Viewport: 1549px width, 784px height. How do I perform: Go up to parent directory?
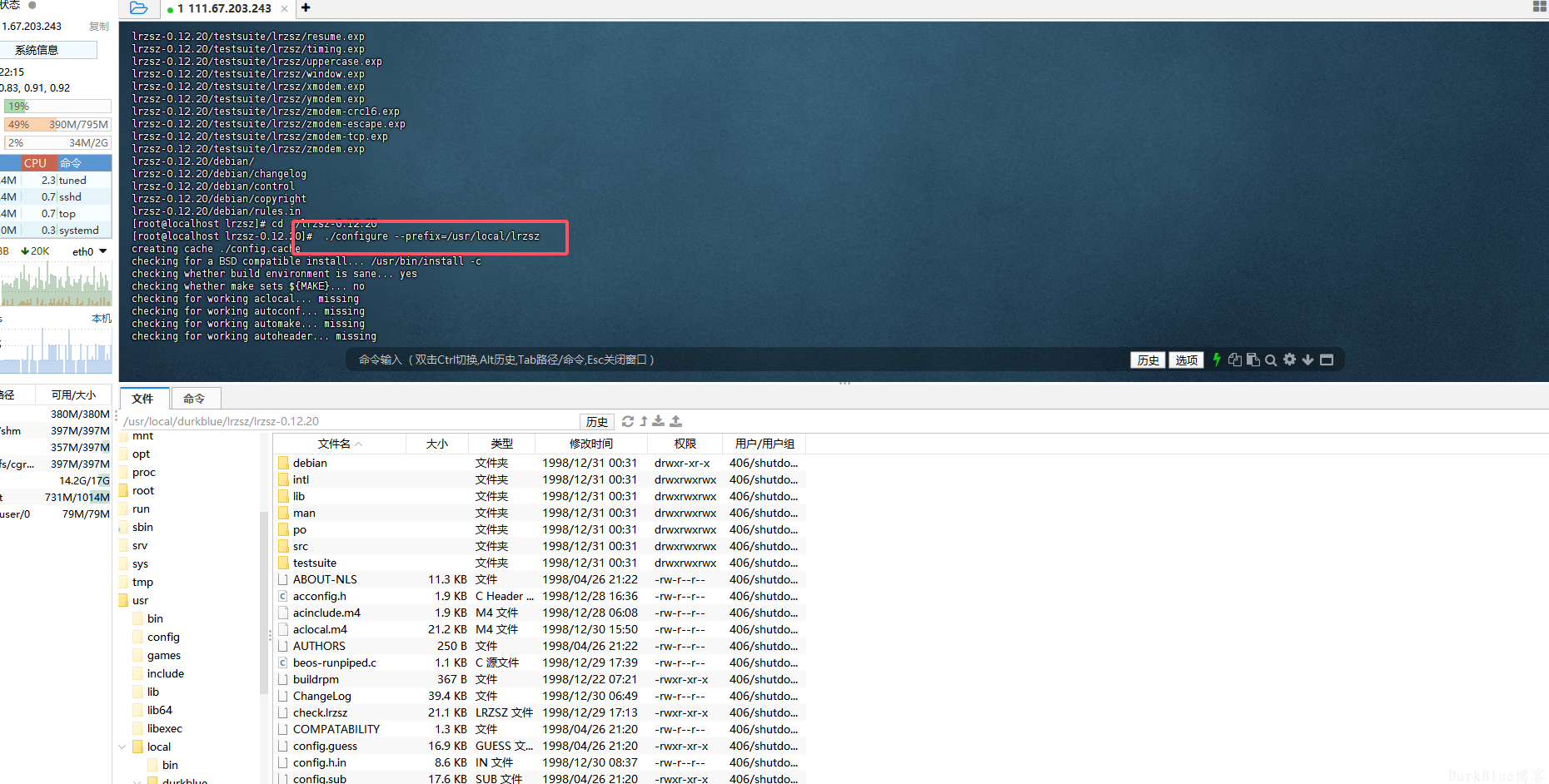(643, 421)
